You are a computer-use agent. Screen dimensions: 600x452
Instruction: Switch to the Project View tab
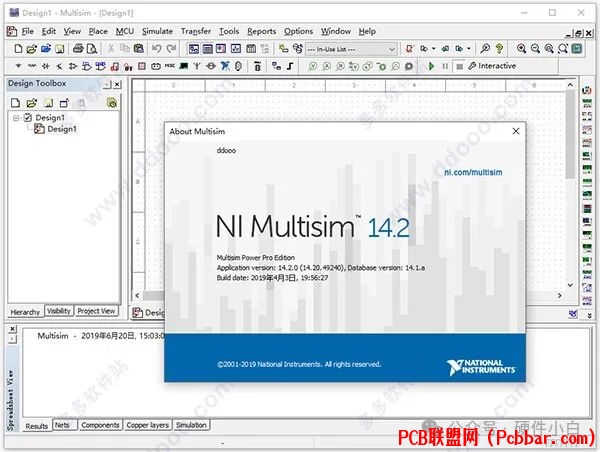96,311
